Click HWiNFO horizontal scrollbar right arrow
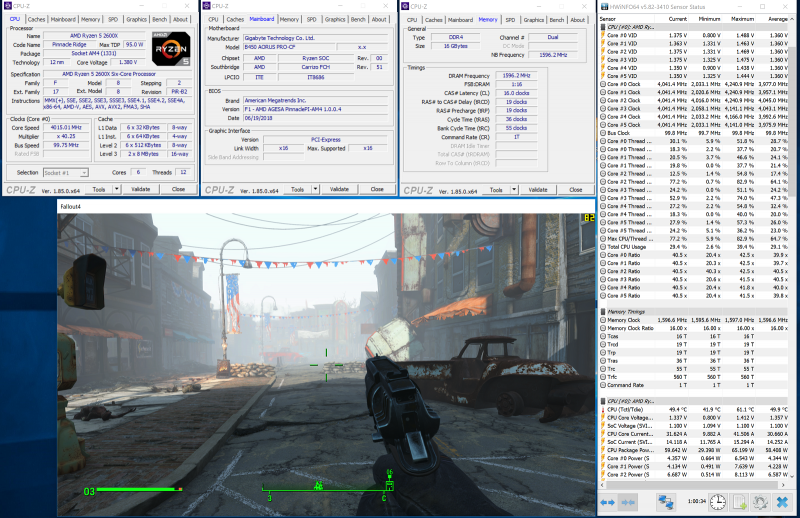 784,485
